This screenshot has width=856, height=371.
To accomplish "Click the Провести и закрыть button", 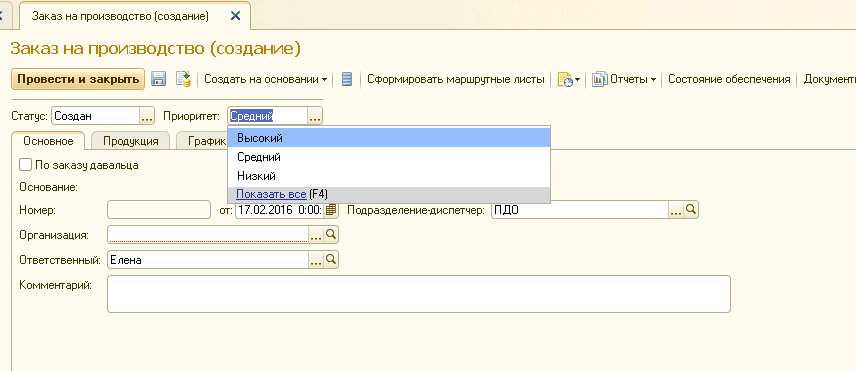I will [78, 79].
